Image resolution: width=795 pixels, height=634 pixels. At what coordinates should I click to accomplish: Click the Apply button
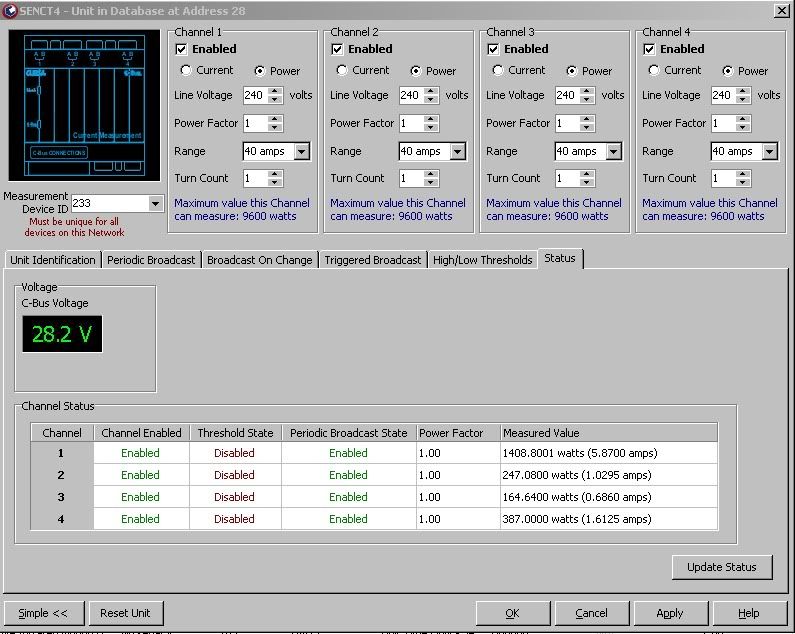pos(670,613)
